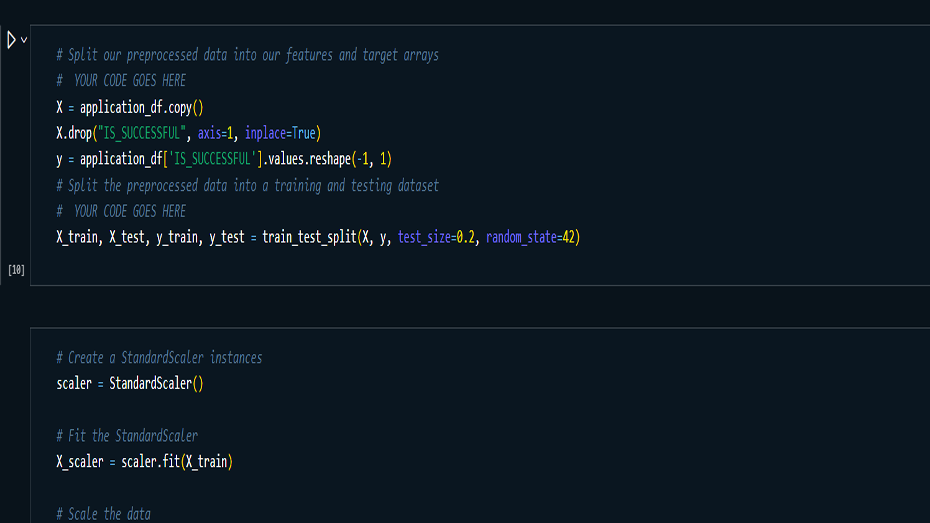
Task: Click the test_size=0.2 argument
Action: click(x=437, y=237)
